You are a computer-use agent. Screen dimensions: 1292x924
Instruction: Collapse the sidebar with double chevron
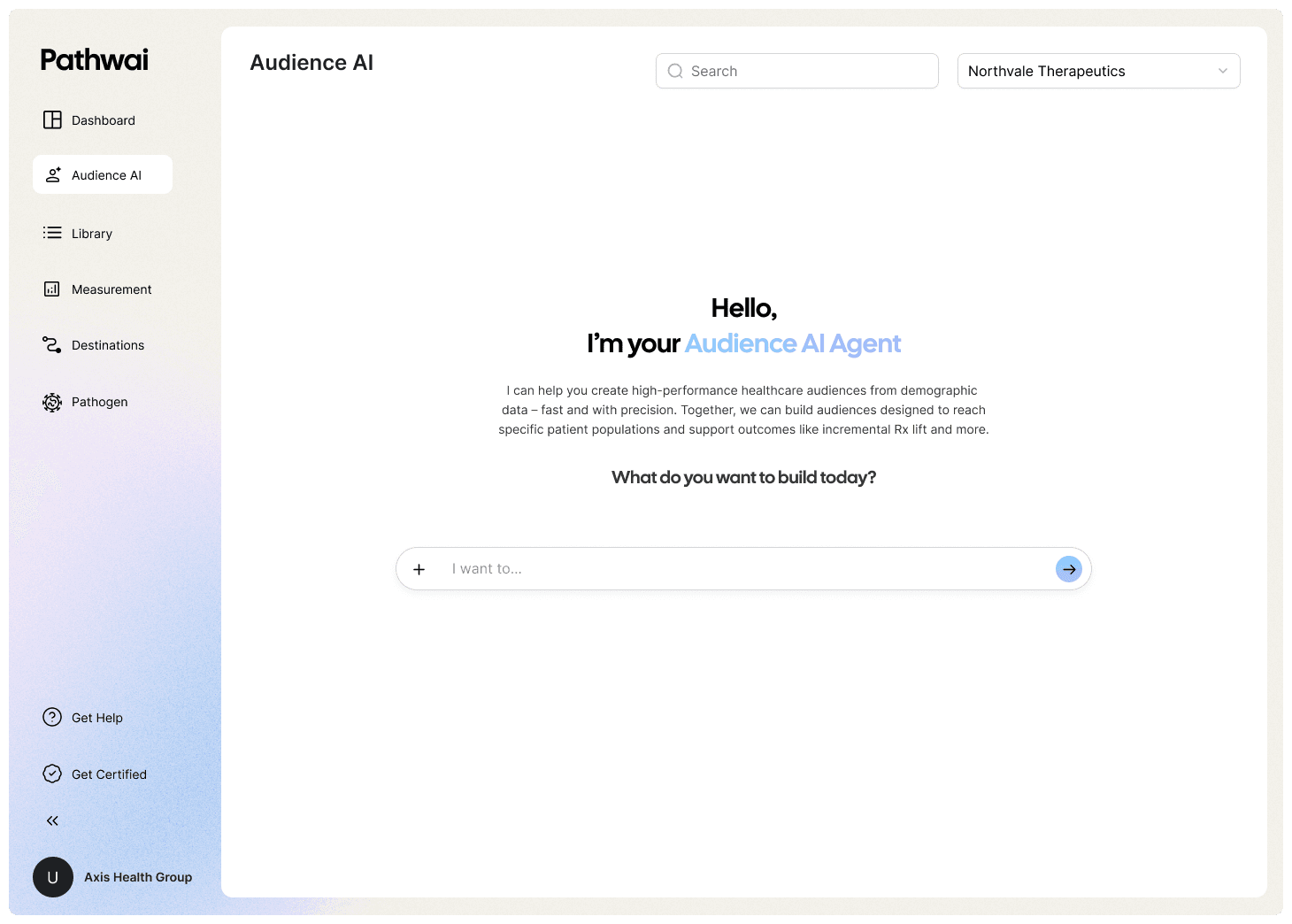point(52,820)
